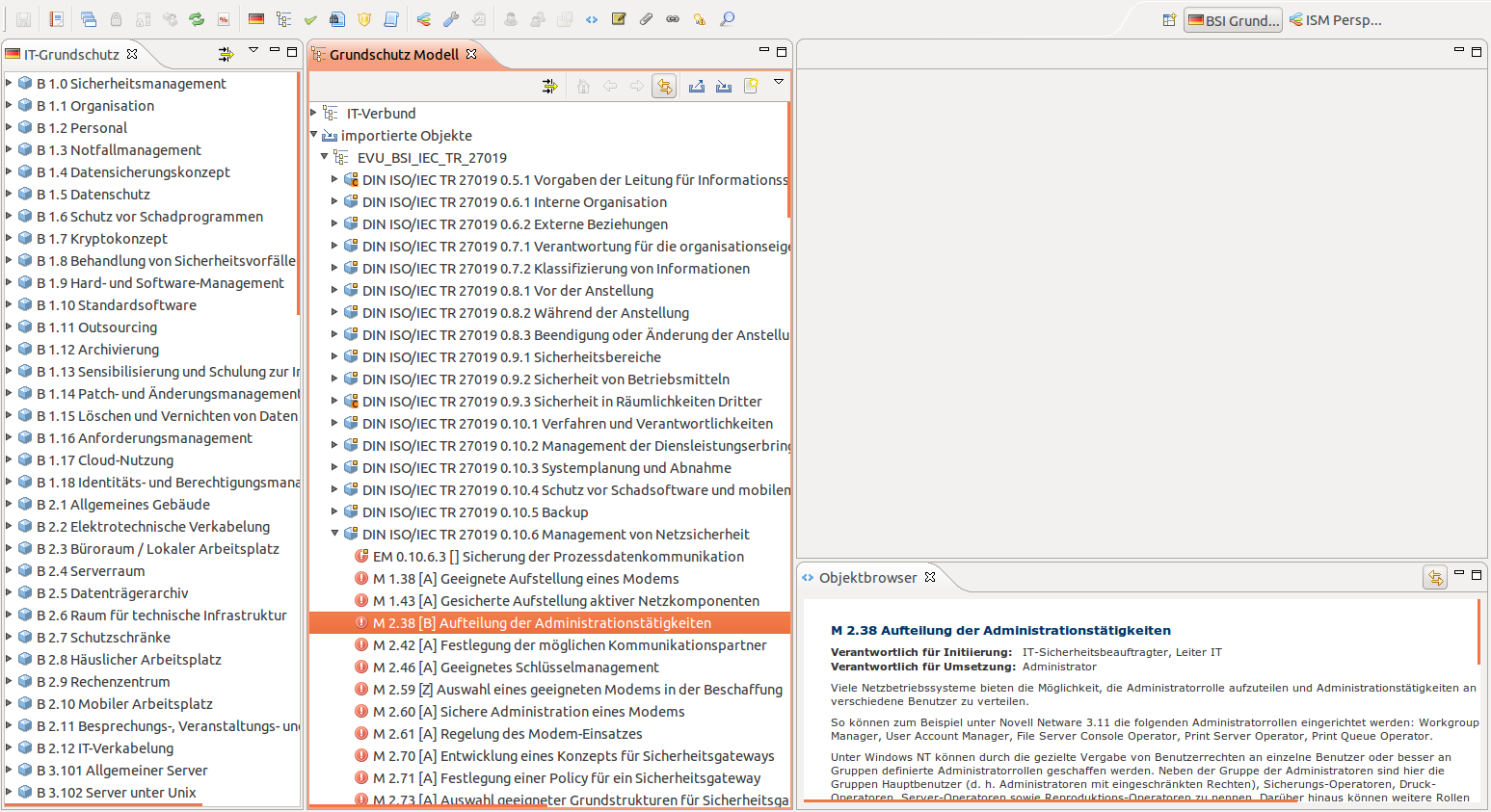Expand 0.6.1 Interne Organisation node

[x=335, y=201]
